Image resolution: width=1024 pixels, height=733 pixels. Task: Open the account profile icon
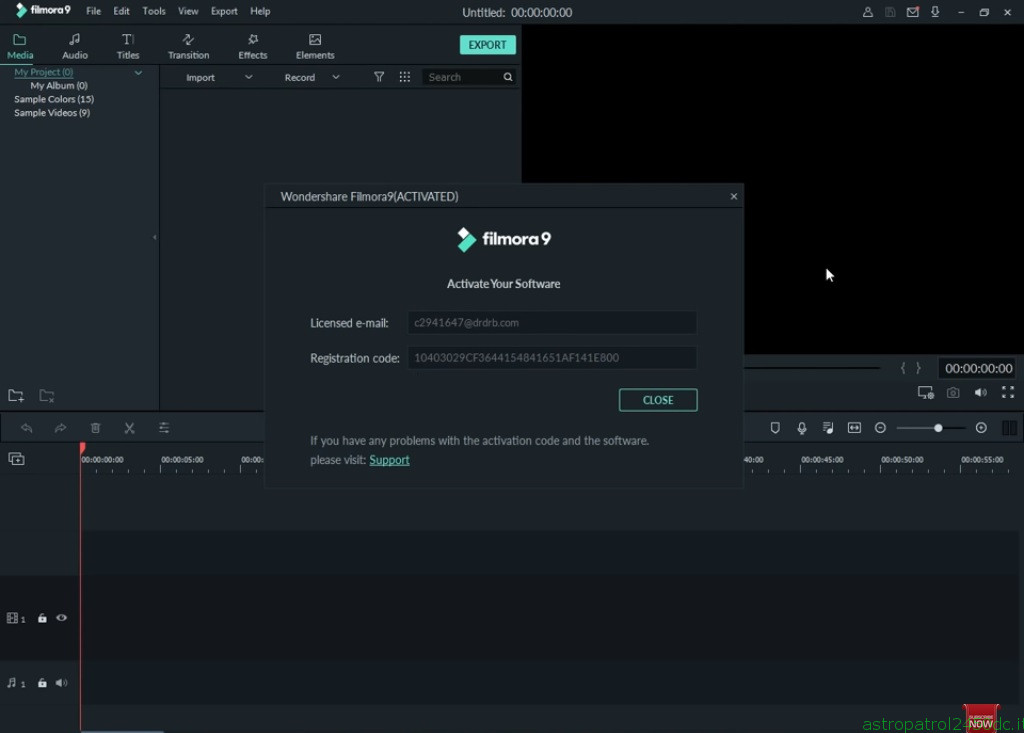(867, 12)
